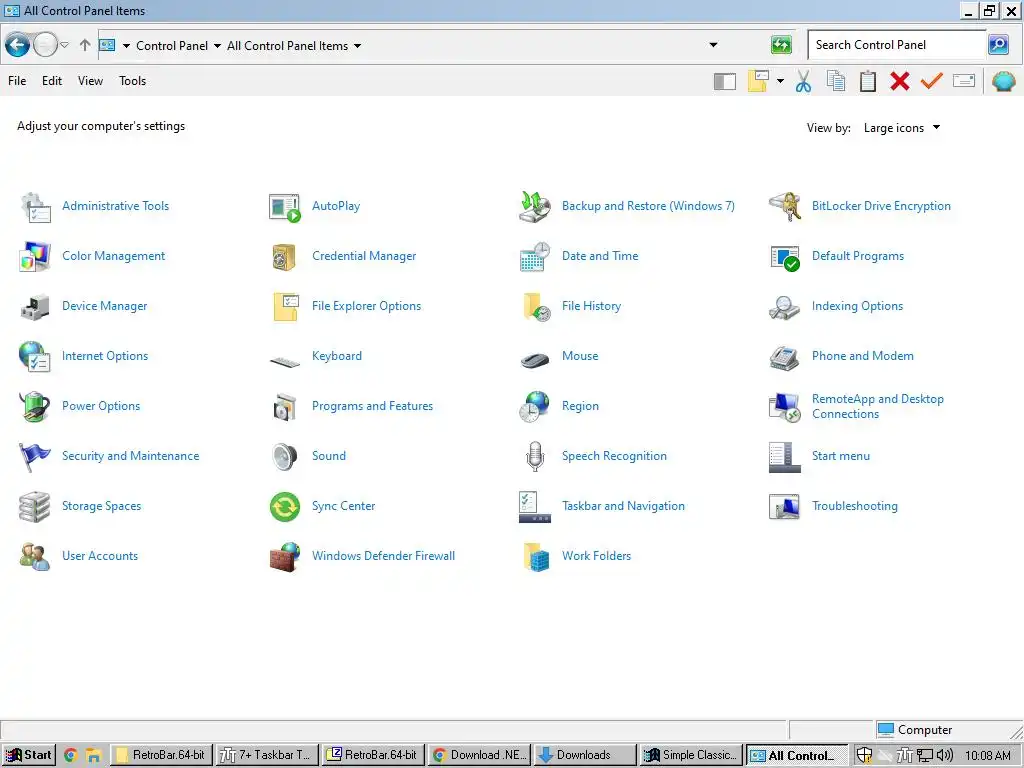Open the Security and Maintenance link
The width and height of the screenshot is (1024, 768).
[x=131, y=456]
